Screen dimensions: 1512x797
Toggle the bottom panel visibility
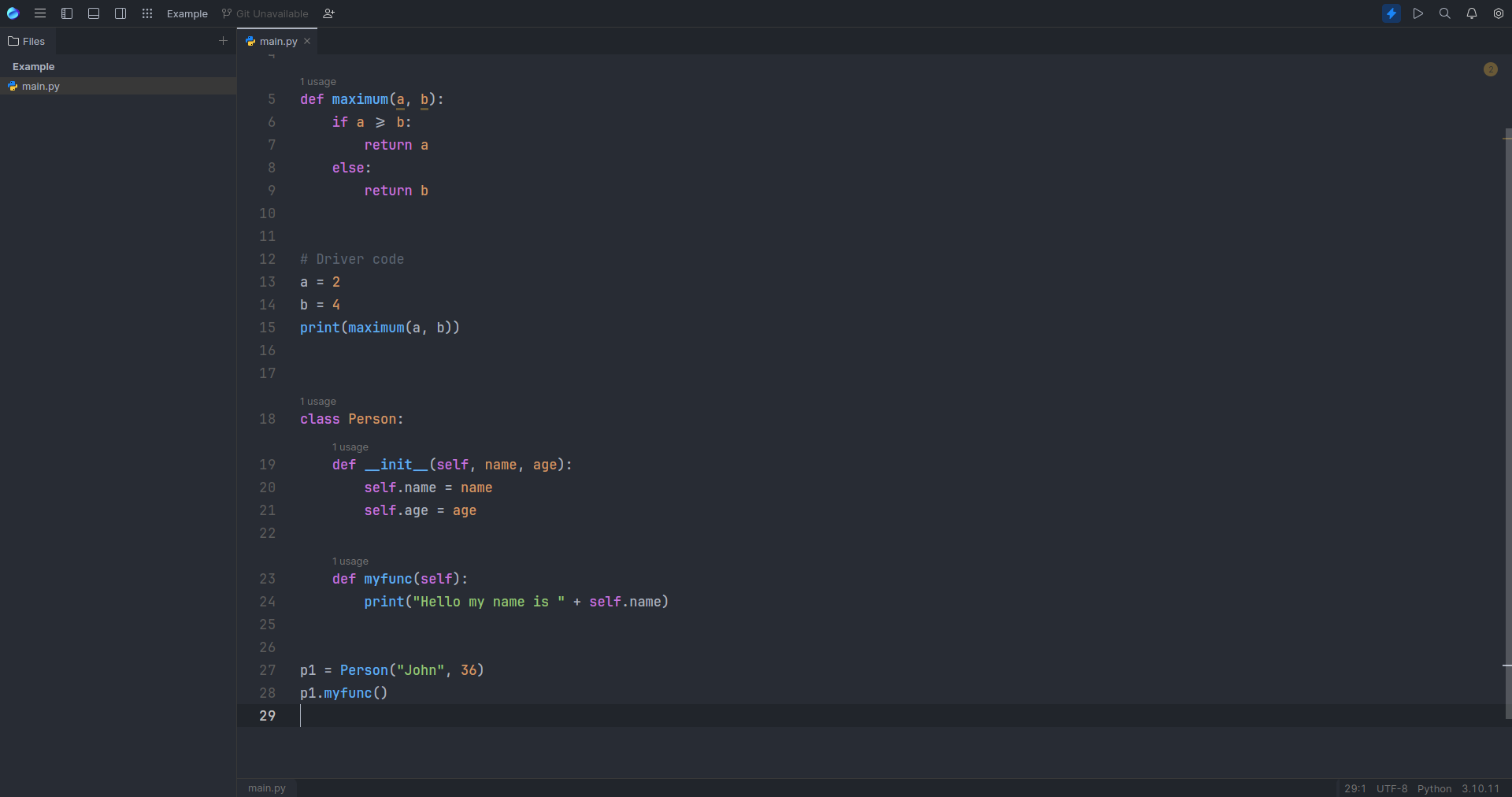tap(94, 13)
